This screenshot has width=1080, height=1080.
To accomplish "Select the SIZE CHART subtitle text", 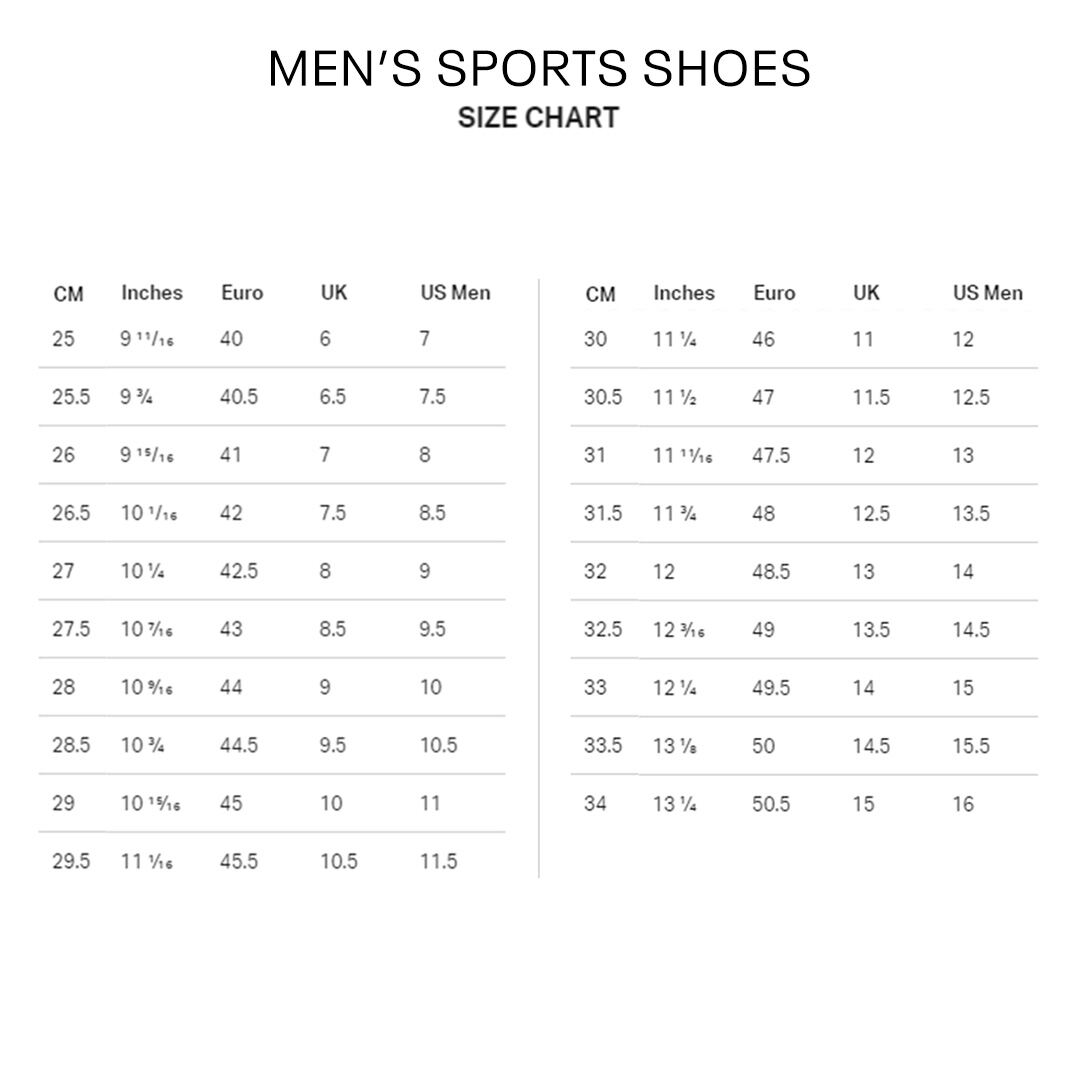I will pyautogui.click(x=538, y=117).
